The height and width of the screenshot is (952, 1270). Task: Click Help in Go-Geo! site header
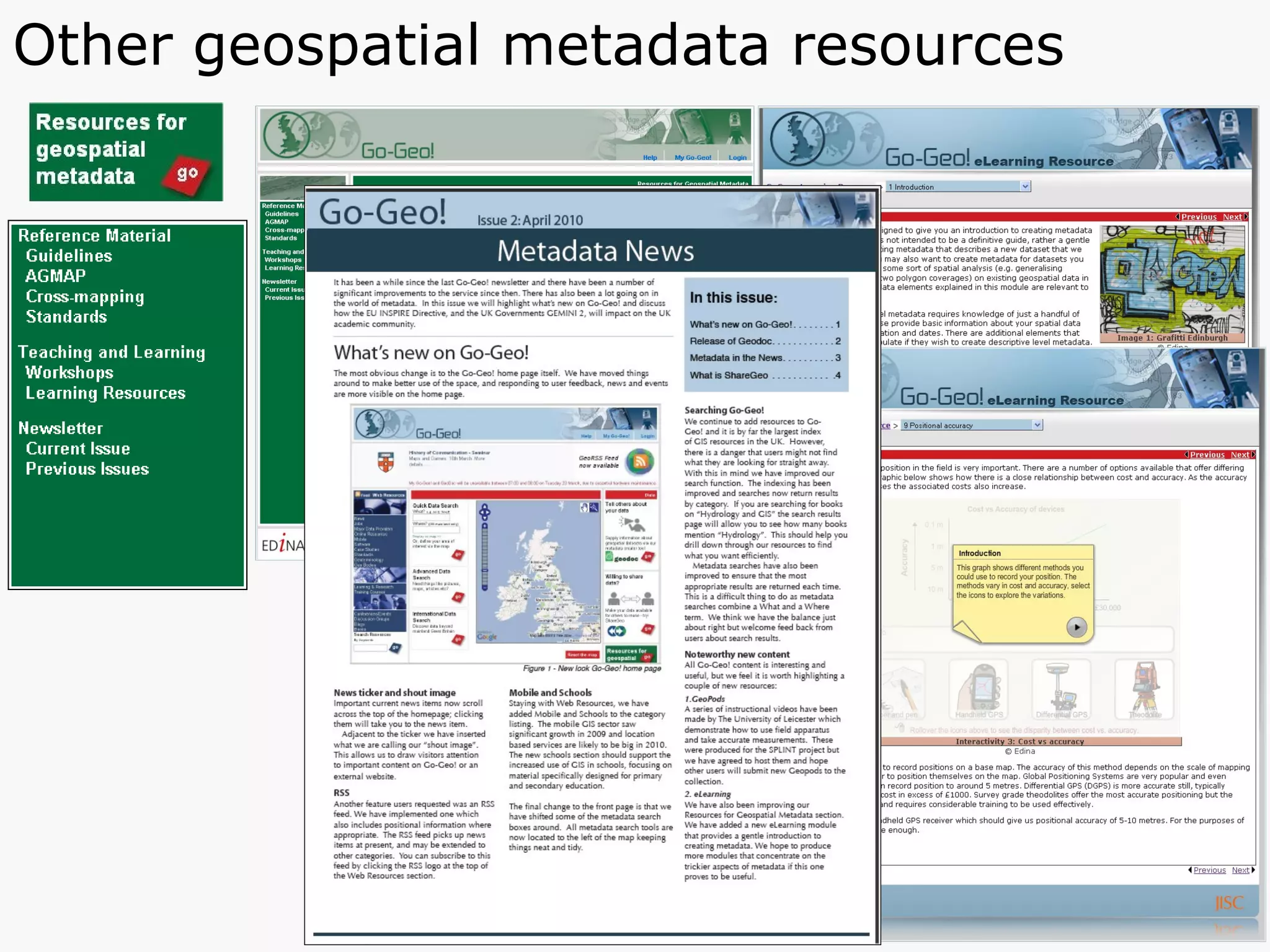pyautogui.click(x=650, y=157)
